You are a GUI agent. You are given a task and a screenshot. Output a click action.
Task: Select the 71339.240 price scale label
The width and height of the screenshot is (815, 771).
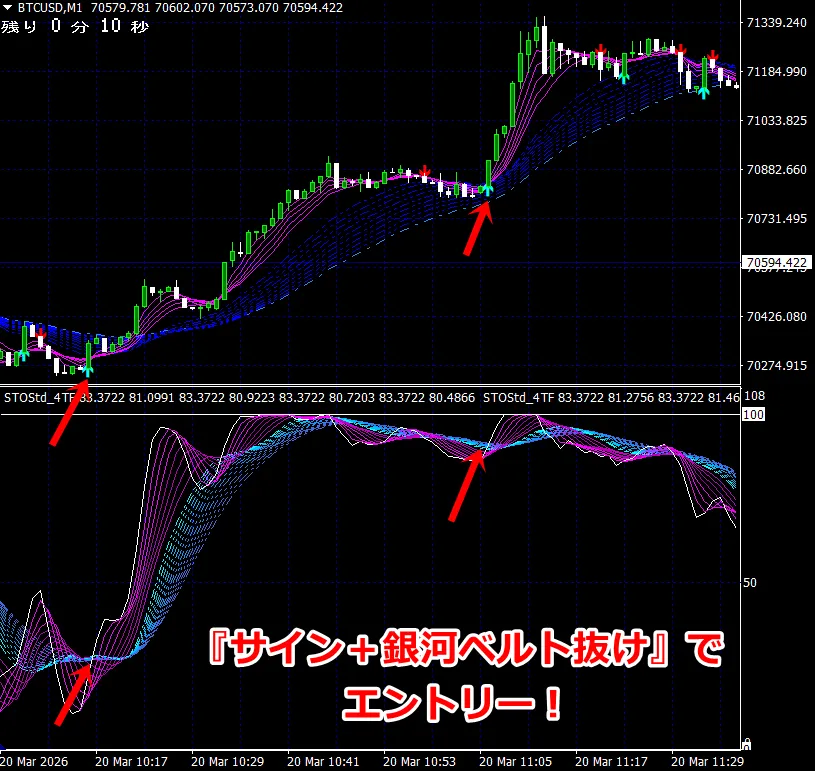(777, 22)
